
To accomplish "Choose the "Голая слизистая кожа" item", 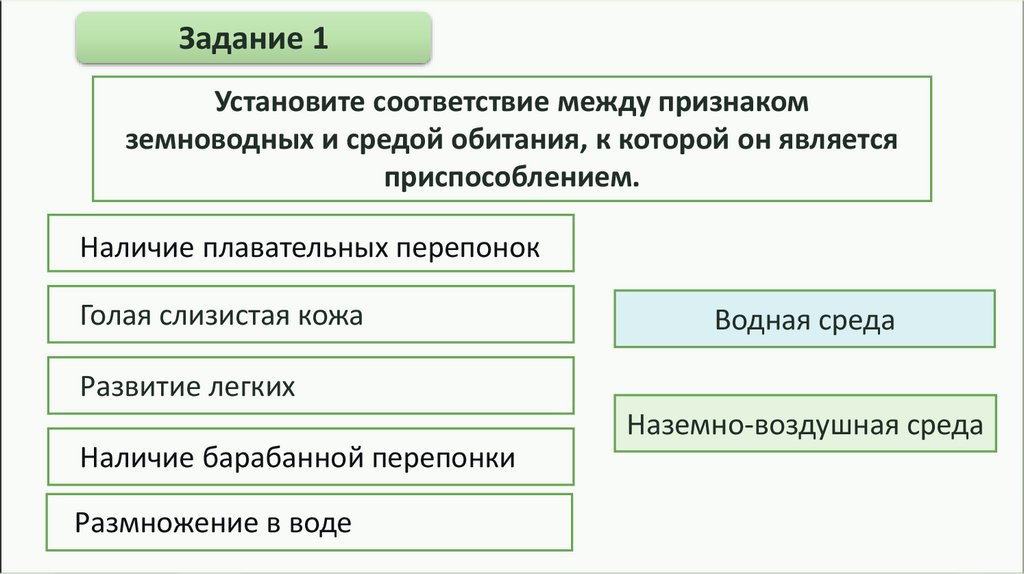I will point(311,315).
